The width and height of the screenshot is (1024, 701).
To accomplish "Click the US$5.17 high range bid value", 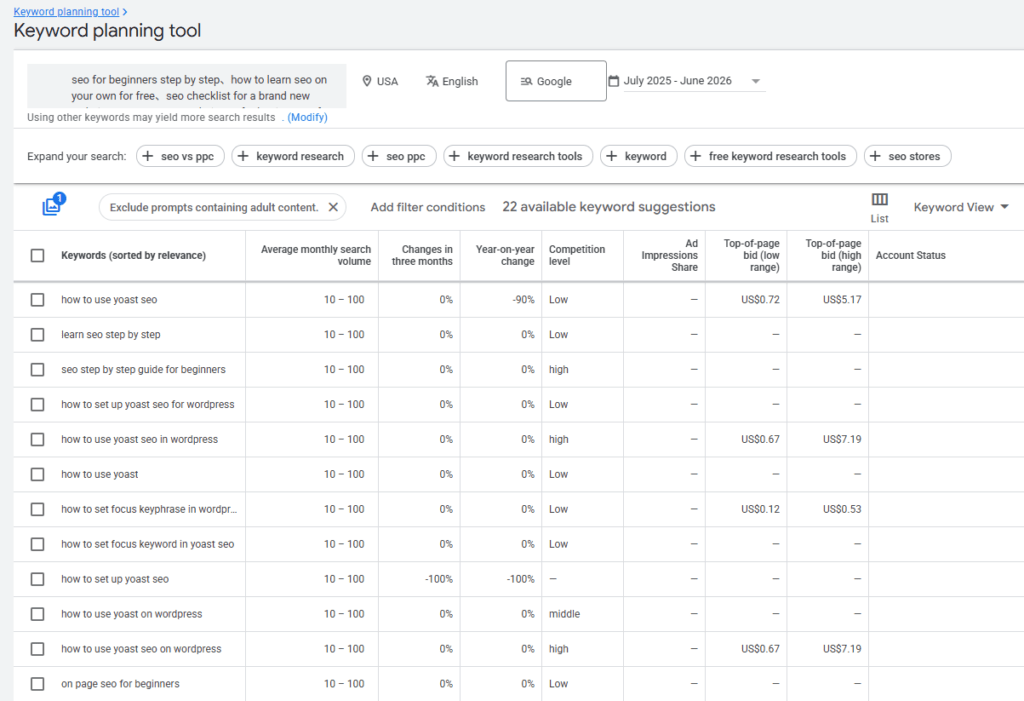I will [x=842, y=300].
